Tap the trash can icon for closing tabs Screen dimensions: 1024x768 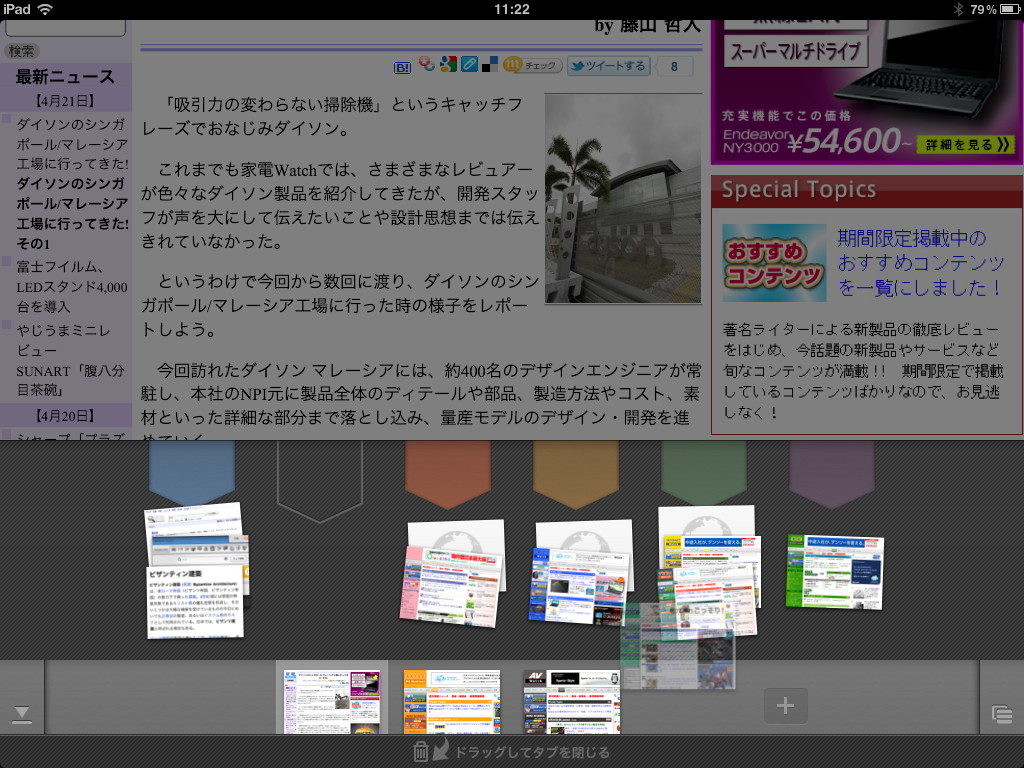pos(419,750)
